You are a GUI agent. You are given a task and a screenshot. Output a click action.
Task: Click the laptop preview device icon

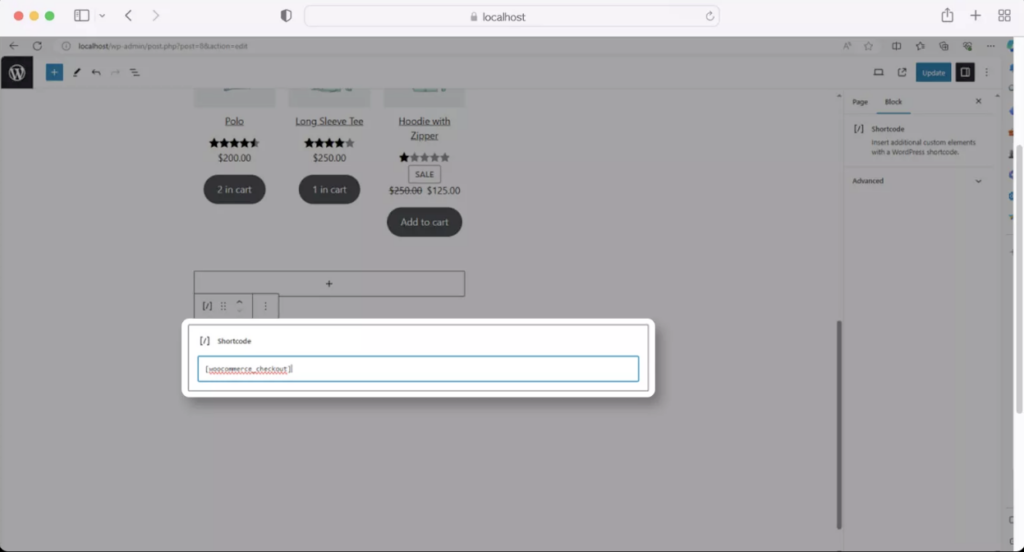(878, 73)
